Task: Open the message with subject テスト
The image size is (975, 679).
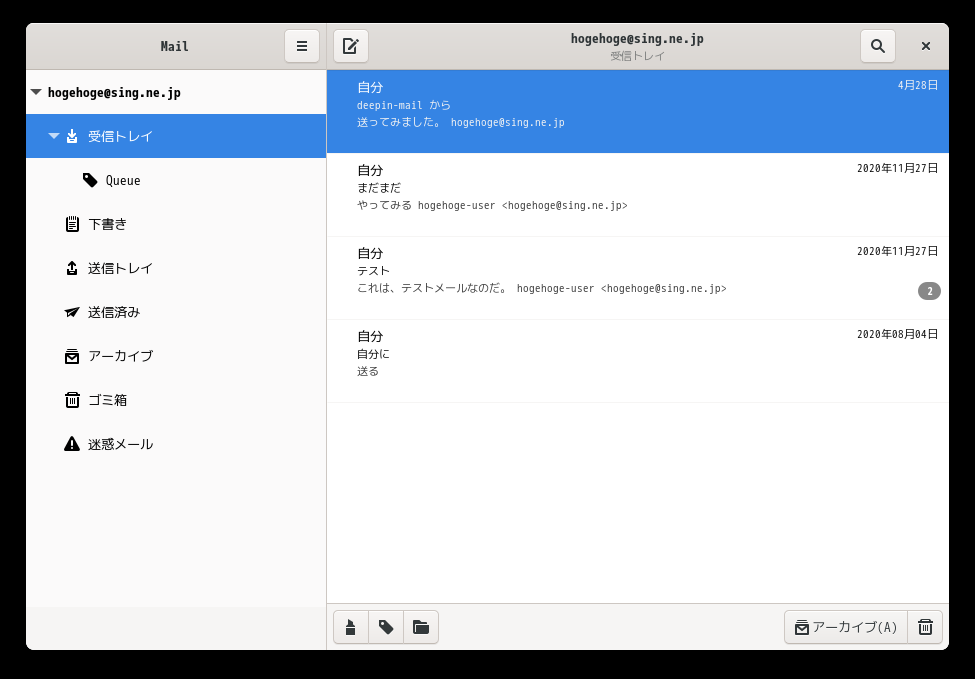Action: (x=638, y=278)
